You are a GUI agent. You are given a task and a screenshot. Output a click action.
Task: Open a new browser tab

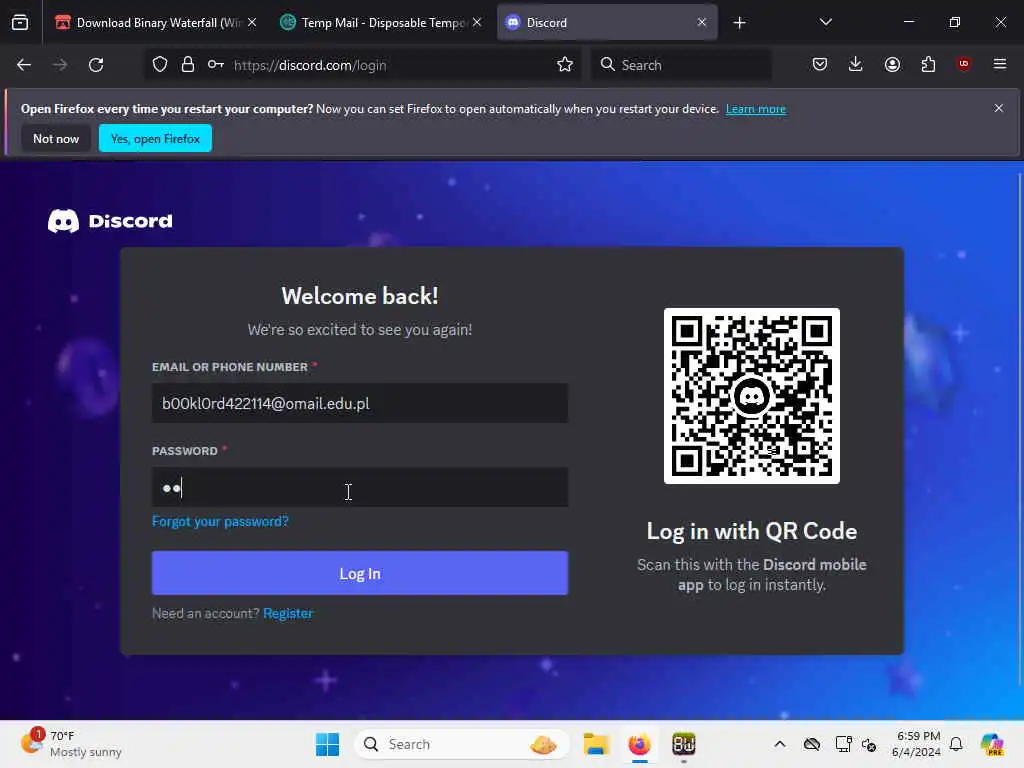tap(739, 23)
